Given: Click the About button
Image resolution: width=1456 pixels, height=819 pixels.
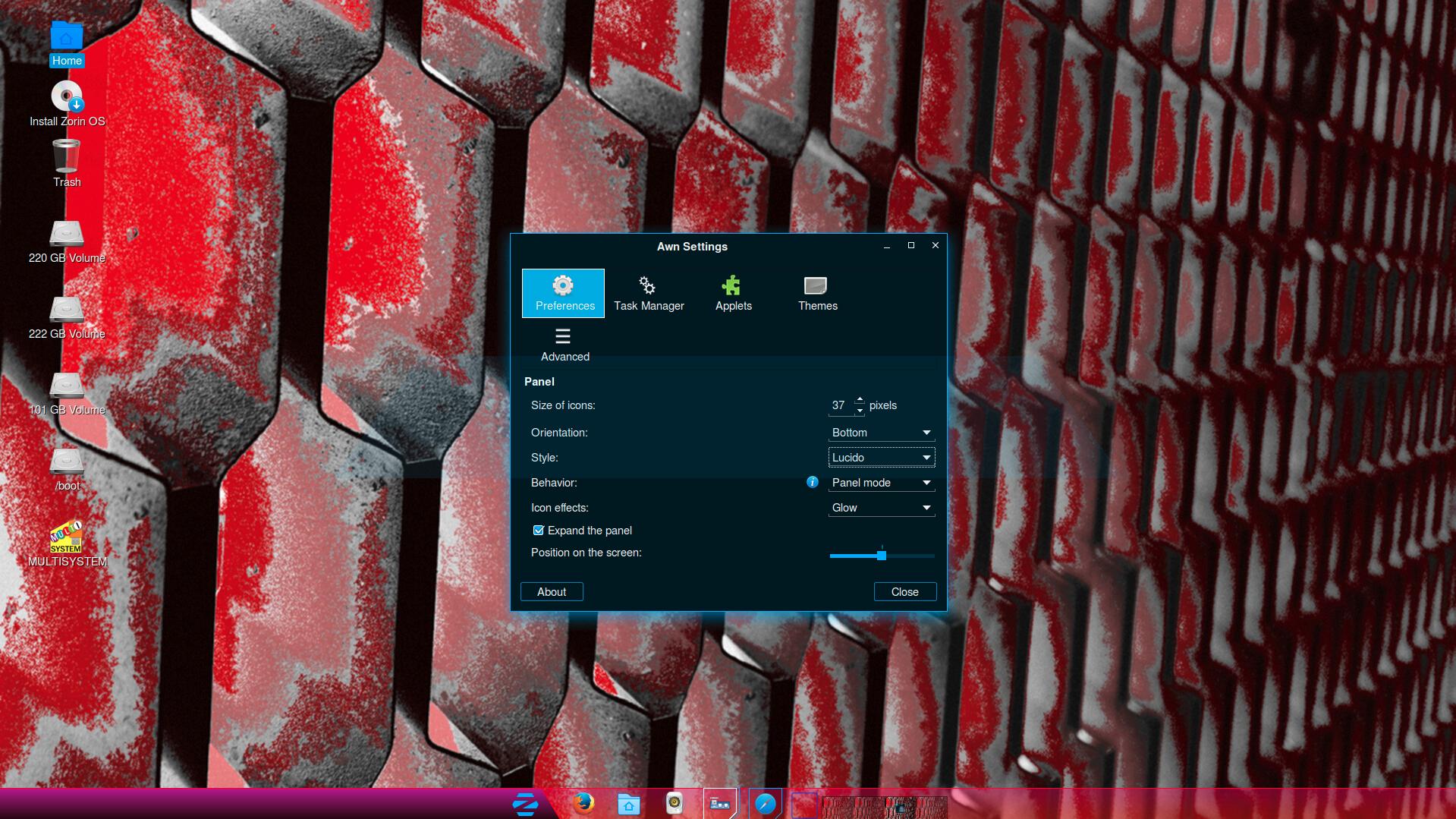Looking at the screenshot, I should [552, 592].
